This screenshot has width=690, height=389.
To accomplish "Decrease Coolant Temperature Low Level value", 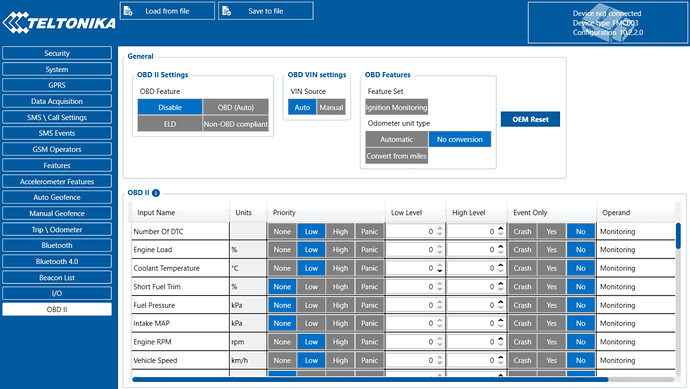I will pos(440,271).
